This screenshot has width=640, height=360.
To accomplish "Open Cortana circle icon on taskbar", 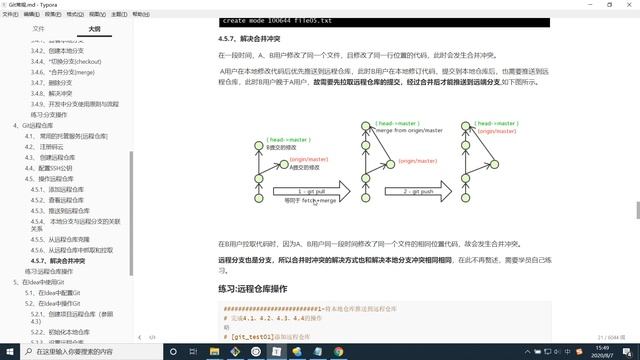I will 173,351.
